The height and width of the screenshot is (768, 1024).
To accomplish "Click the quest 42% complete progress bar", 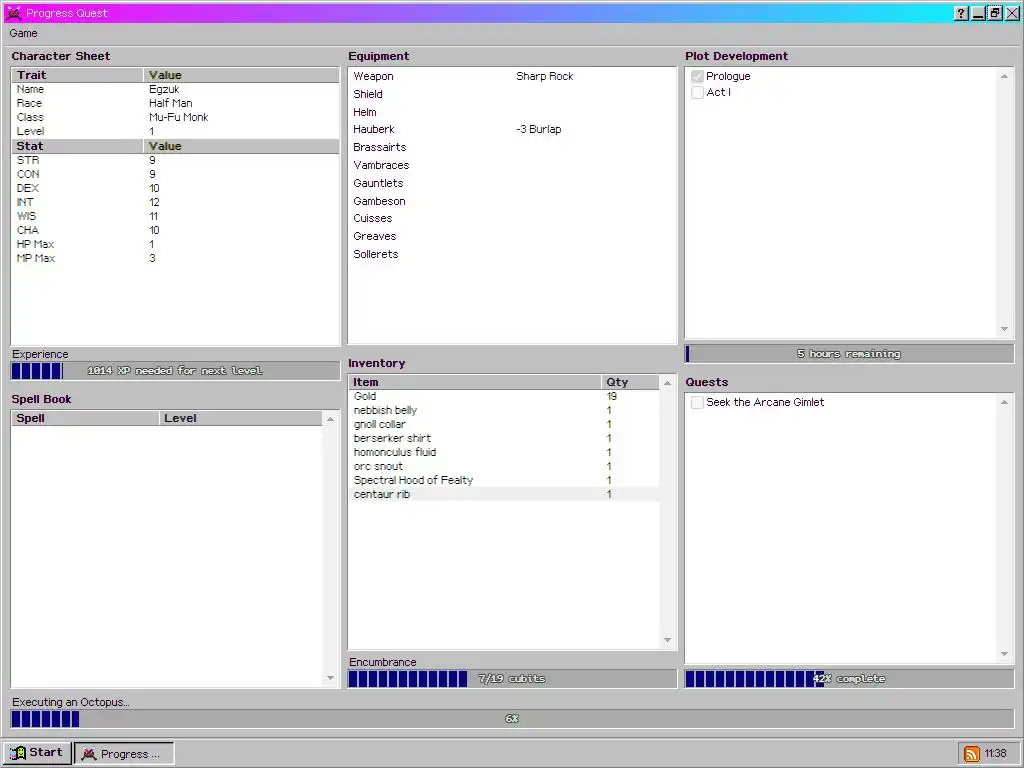I will click(849, 679).
